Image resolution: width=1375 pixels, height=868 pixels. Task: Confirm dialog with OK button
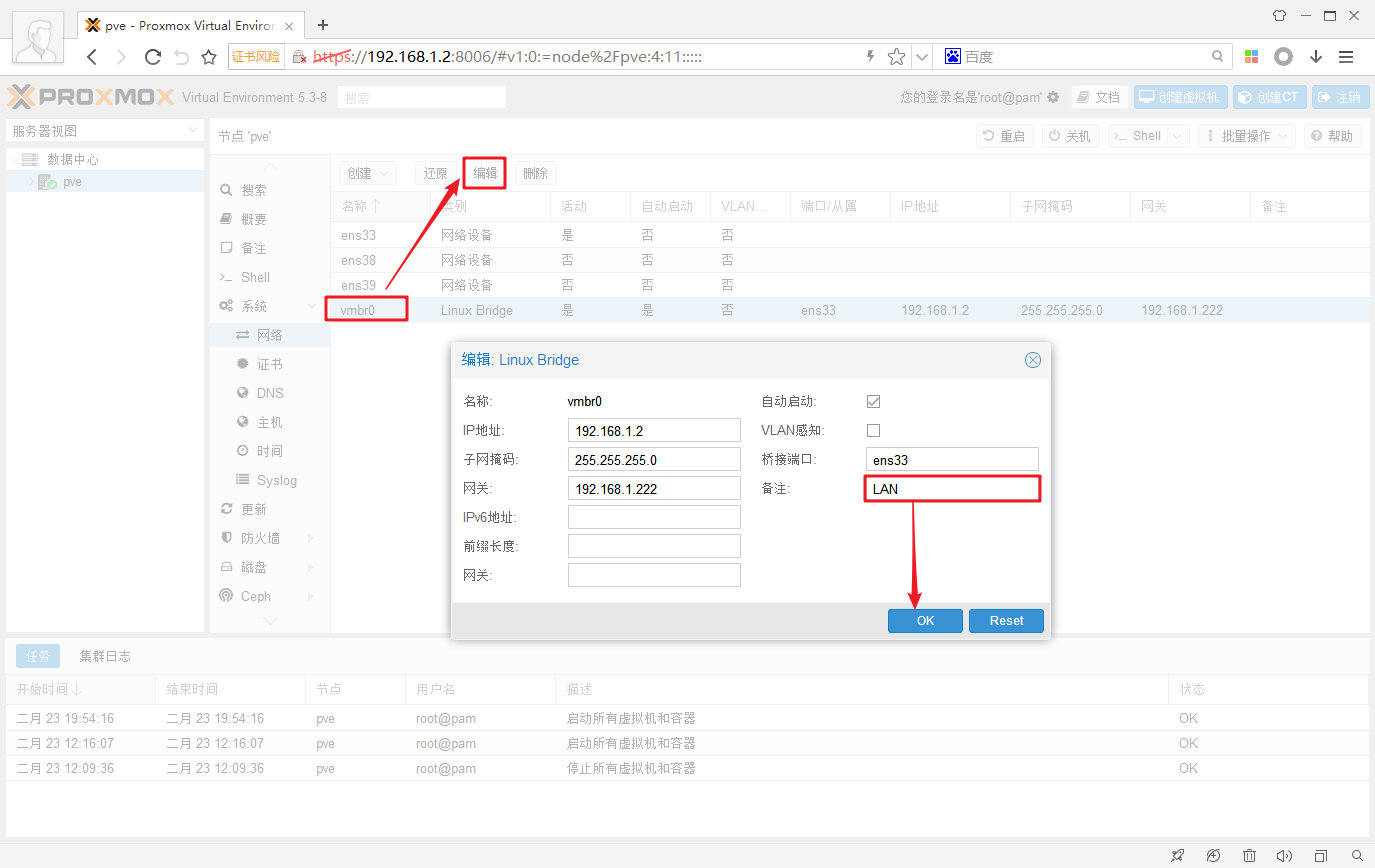coord(925,620)
